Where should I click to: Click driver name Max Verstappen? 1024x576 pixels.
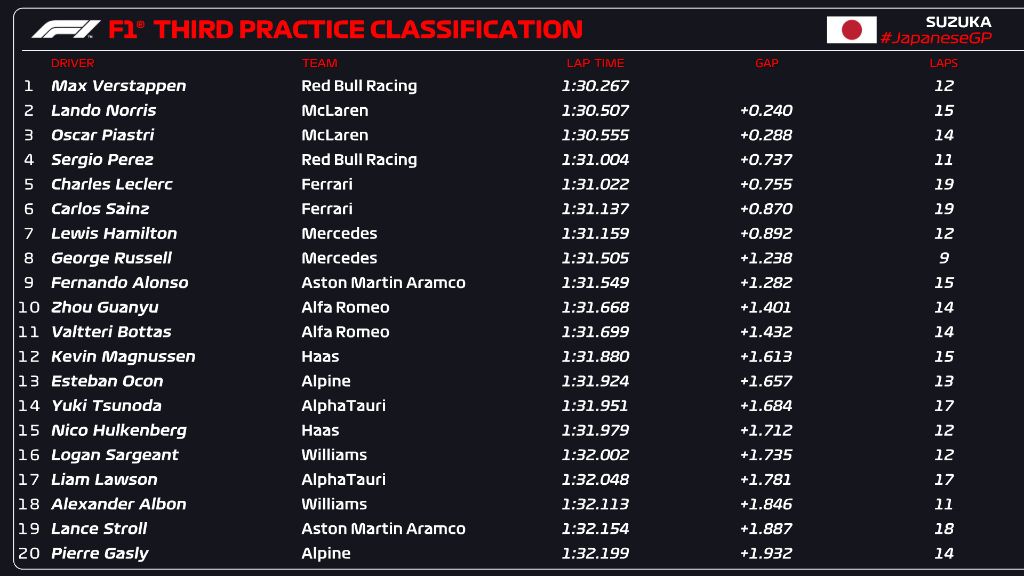[118, 86]
